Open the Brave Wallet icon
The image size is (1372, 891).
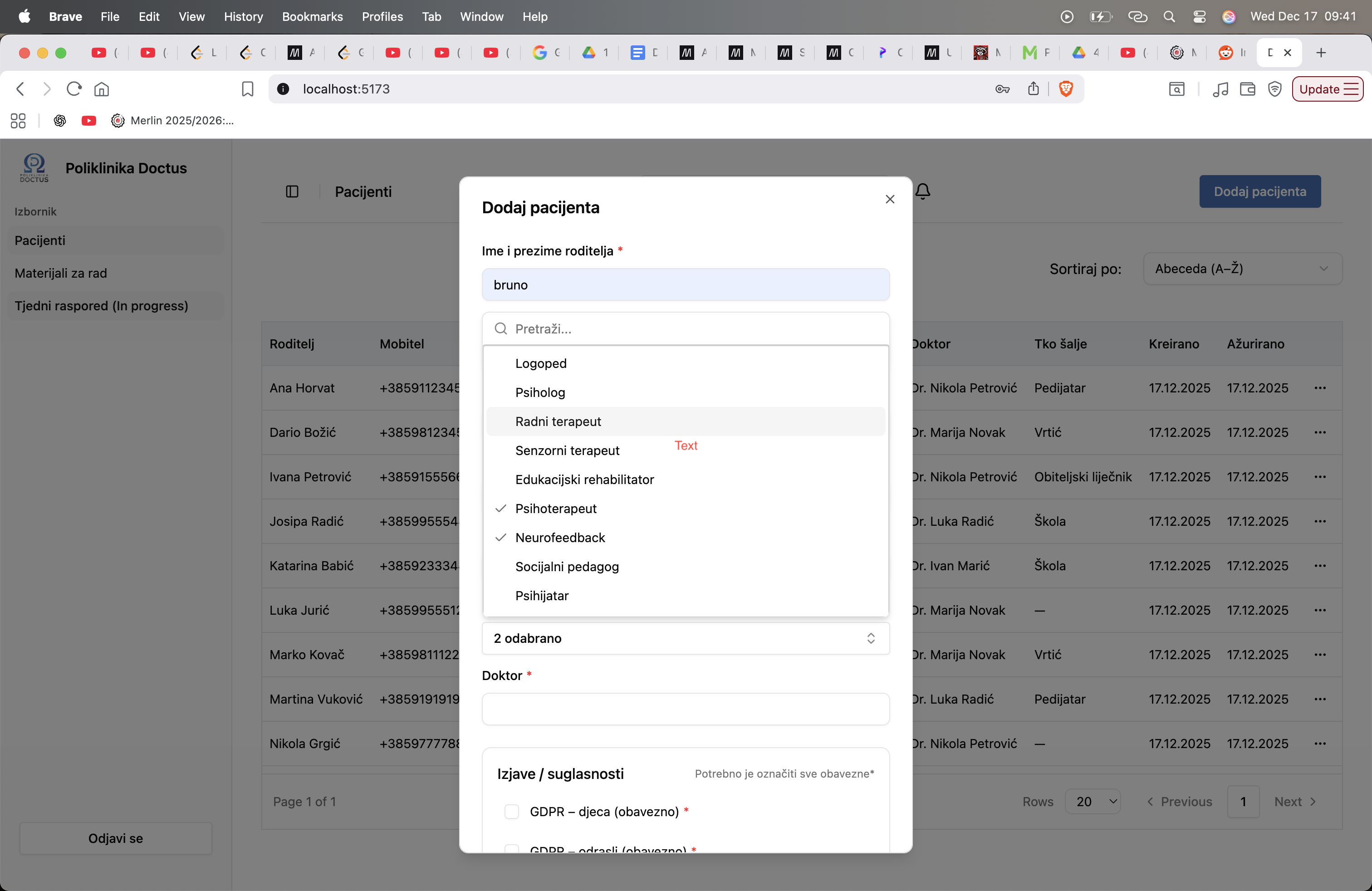[1248, 89]
